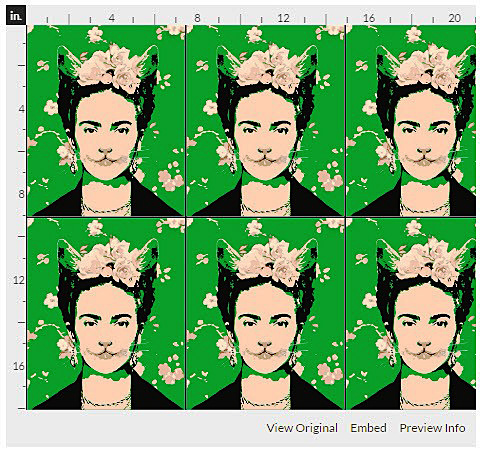Click the 16 mark on horizontal ruler
The height and width of the screenshot is (455, 482).
(x=369, y=18)
